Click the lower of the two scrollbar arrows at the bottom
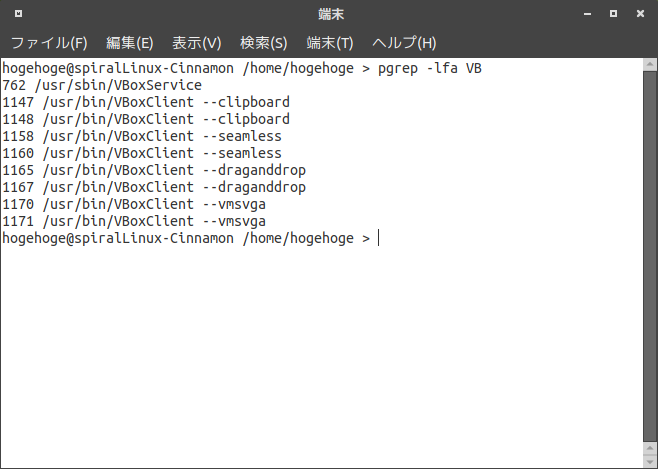This screenshot has width=658, height=469. 650,461
